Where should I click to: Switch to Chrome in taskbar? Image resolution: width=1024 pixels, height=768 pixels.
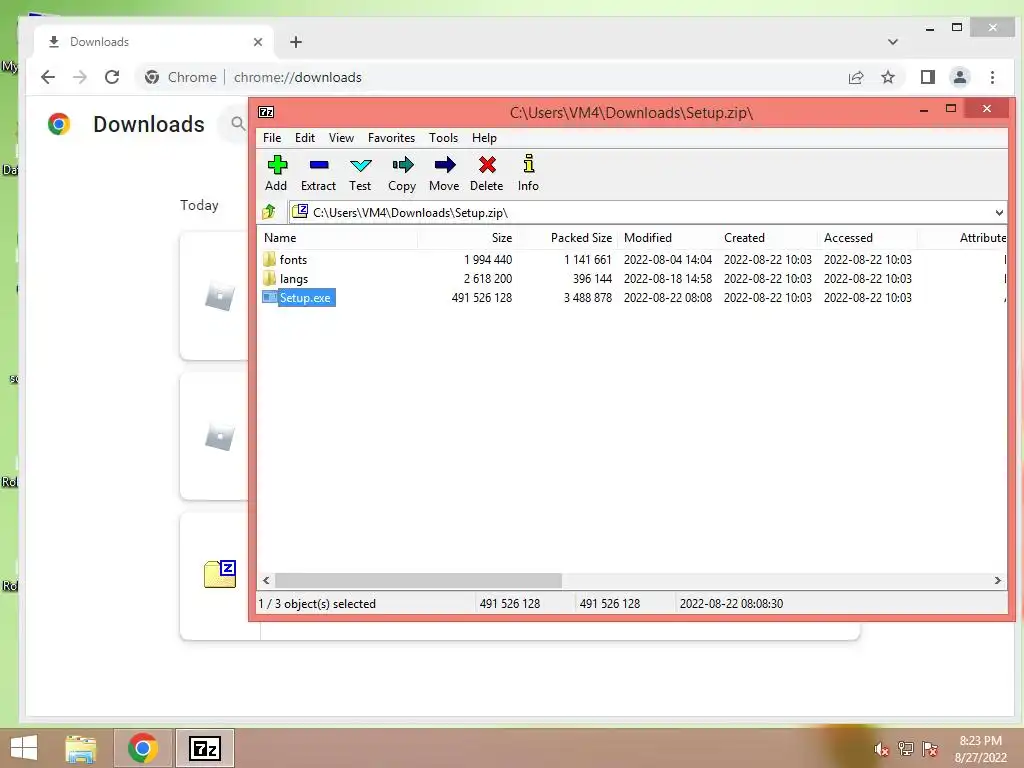143,748
